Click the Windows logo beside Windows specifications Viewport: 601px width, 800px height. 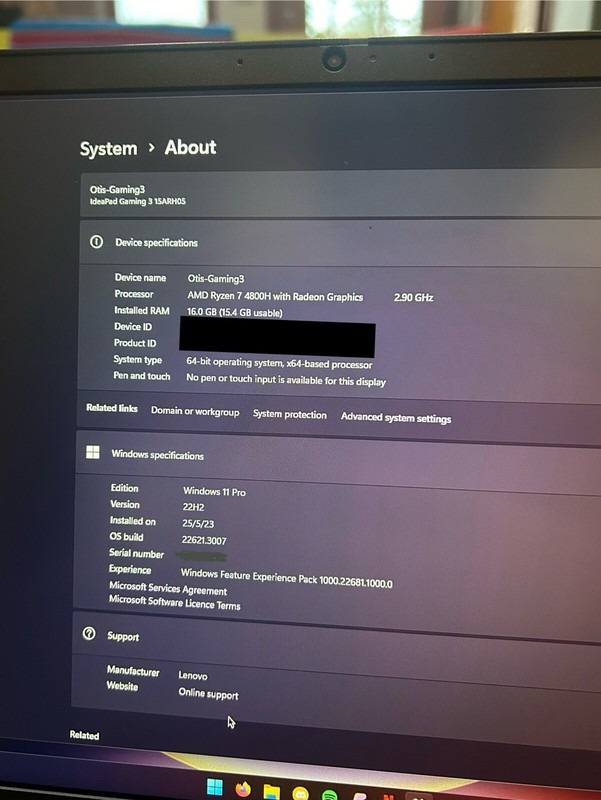(x=93, y=452)
